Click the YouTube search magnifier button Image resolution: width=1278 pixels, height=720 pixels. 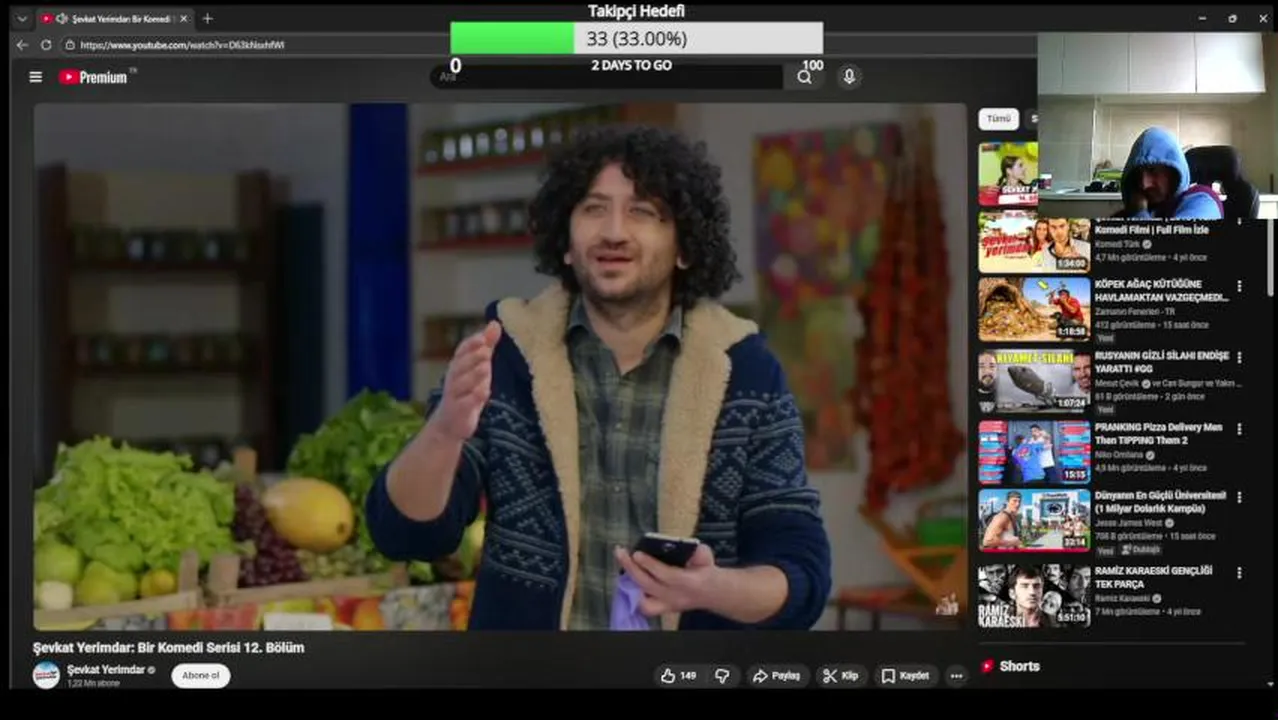804,77
